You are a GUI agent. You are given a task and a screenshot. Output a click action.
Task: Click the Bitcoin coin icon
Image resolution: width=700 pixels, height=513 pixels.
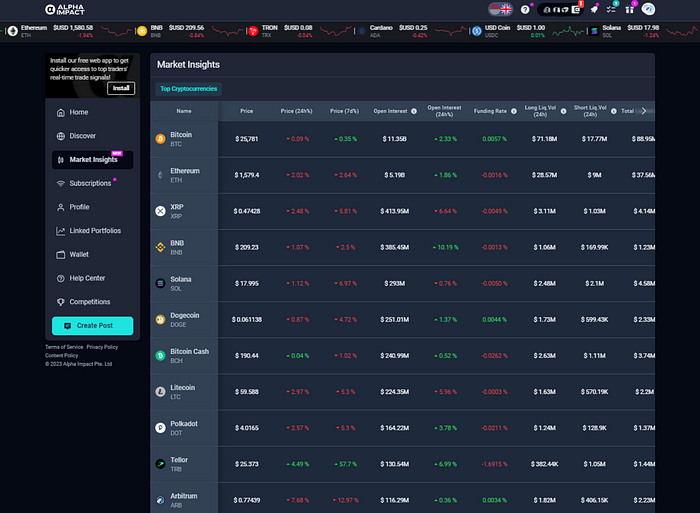click(160, 139)
